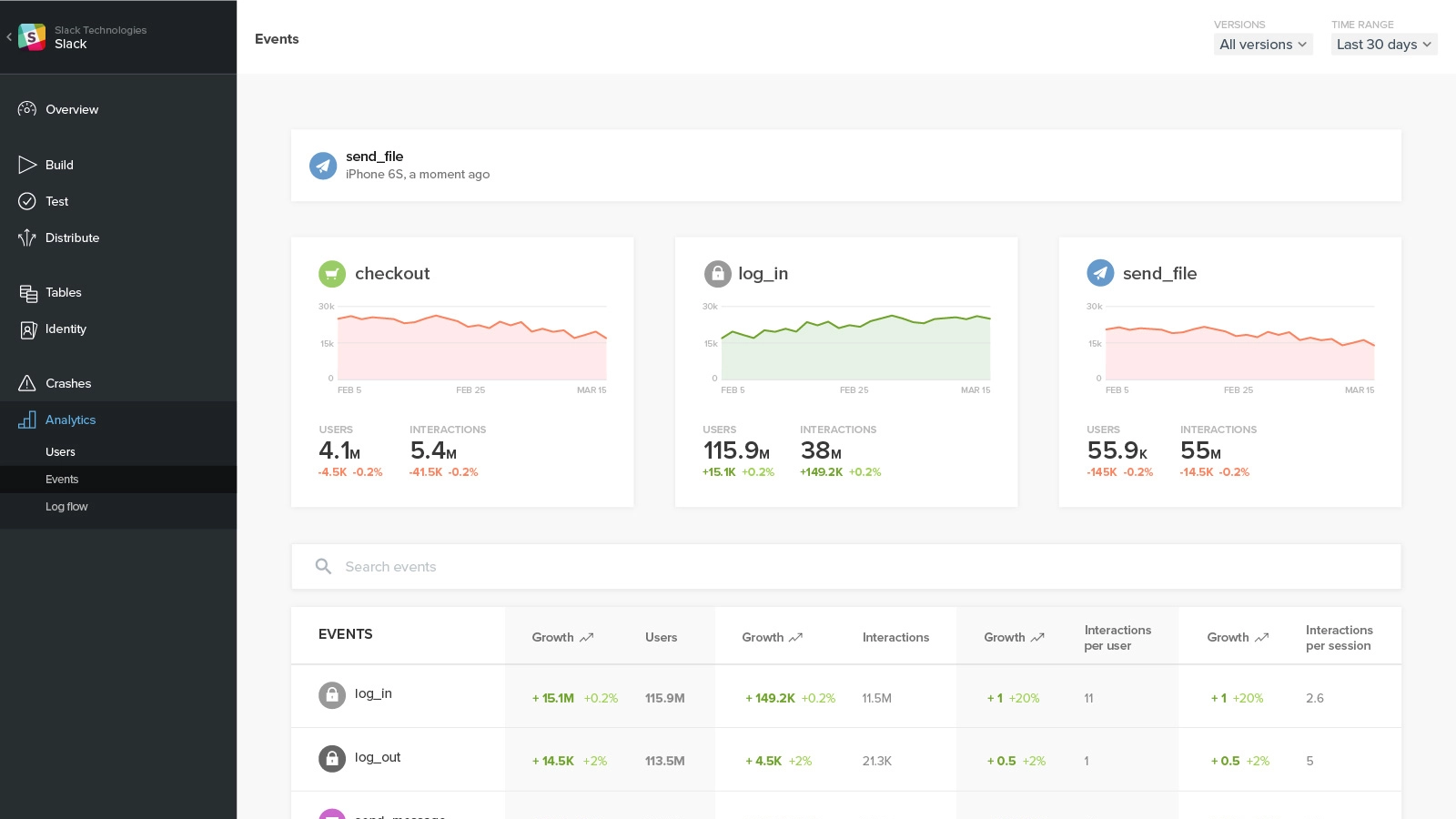Go to the Distribute section
This screenshot has height=819, width=1456.
pos(72,238)
